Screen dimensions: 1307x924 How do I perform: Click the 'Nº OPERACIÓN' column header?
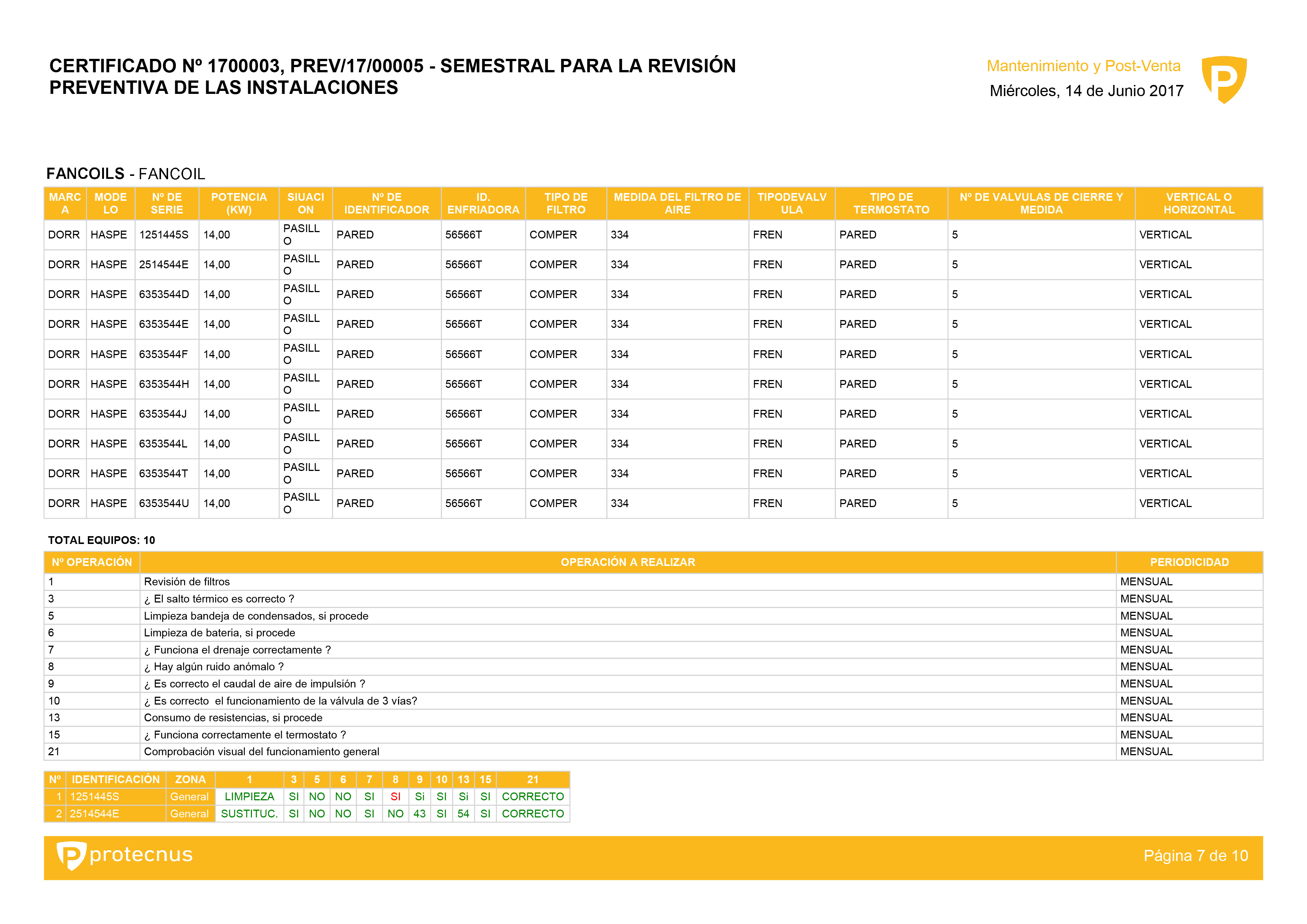click(x=92, y=562)
